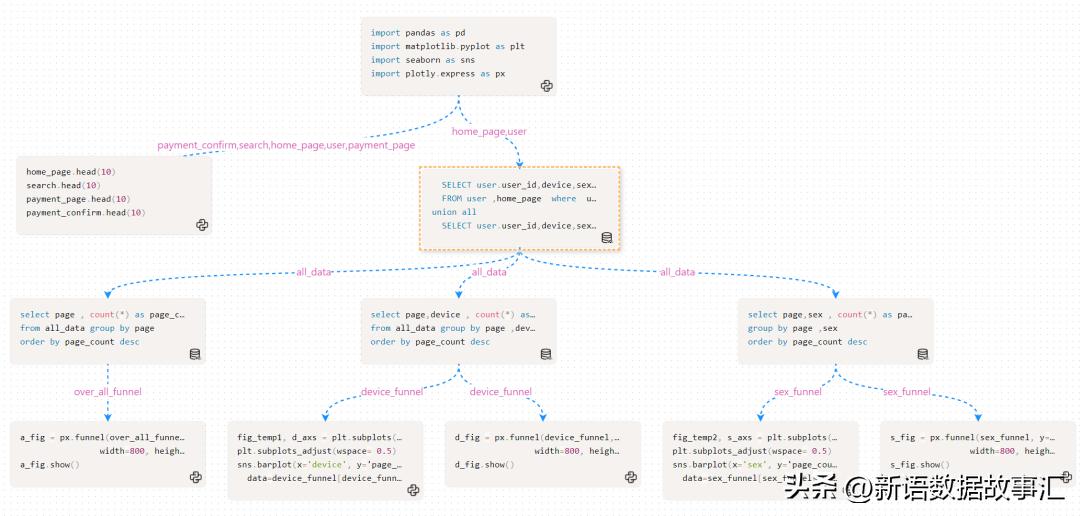Click Python icon on the a_fig funnel cell
This screenshot has width=1080, height=516.
coord(196,477)
